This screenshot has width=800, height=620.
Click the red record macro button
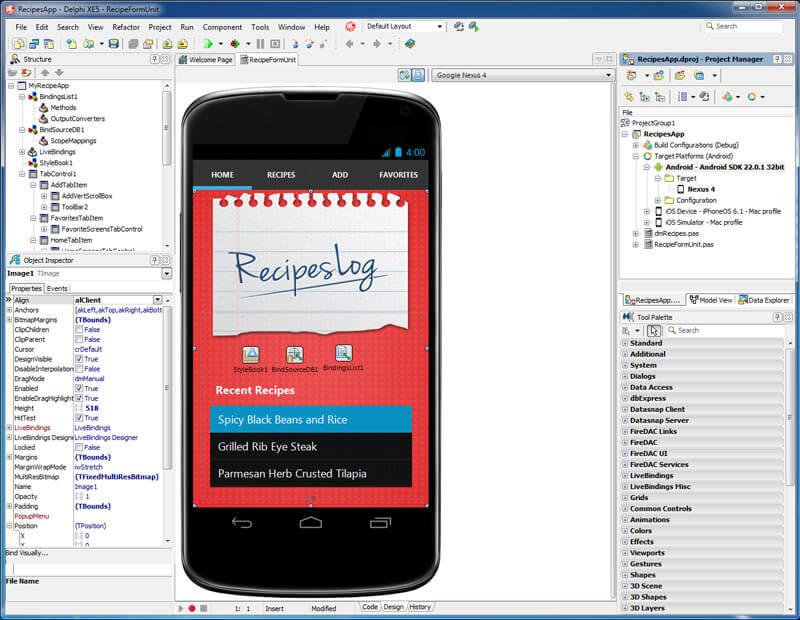click(x=192, y=608)
